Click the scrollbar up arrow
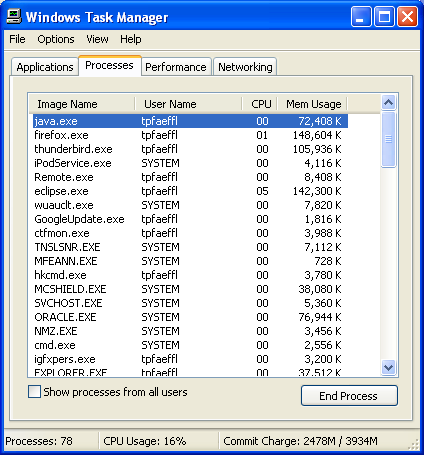 click(389, 103)
